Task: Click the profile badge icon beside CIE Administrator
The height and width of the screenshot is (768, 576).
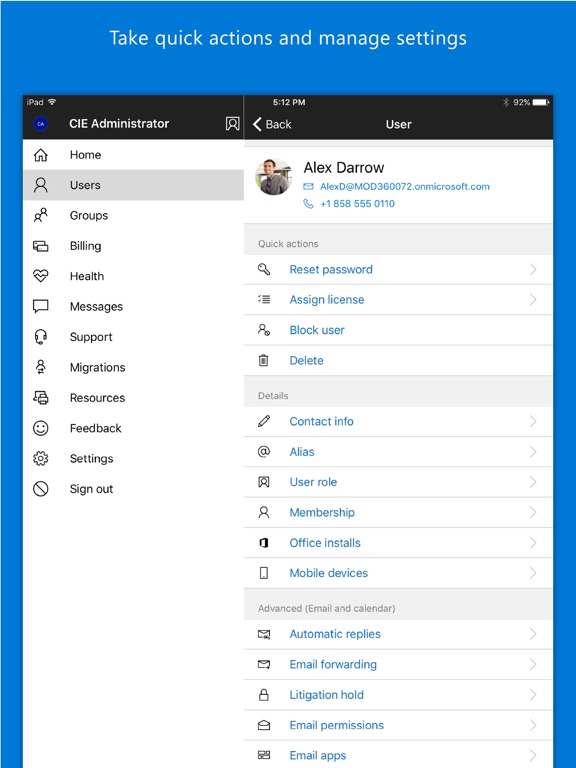Action: [233, 123]
